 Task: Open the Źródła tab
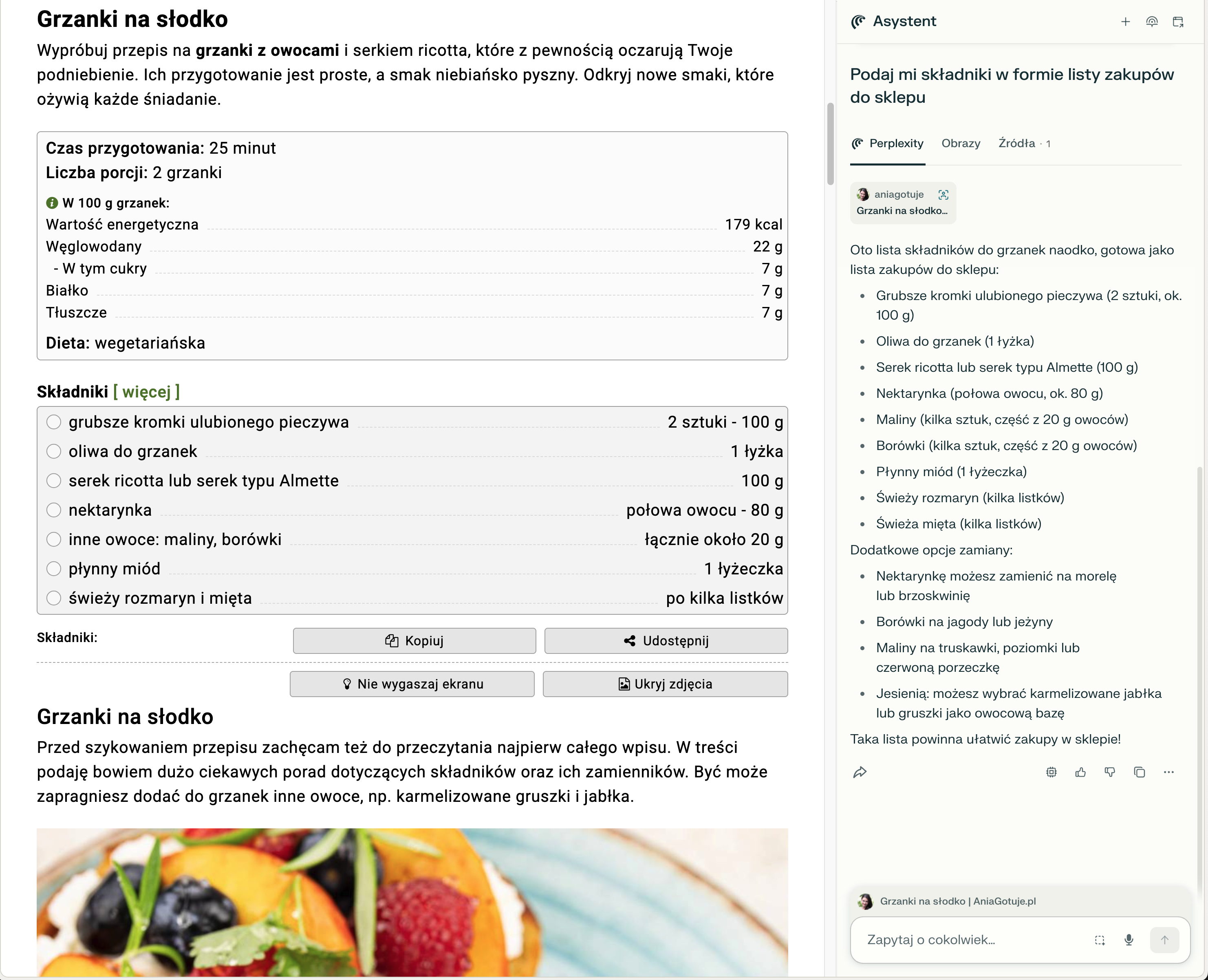pyautogui.click(x=1023, y=143)
